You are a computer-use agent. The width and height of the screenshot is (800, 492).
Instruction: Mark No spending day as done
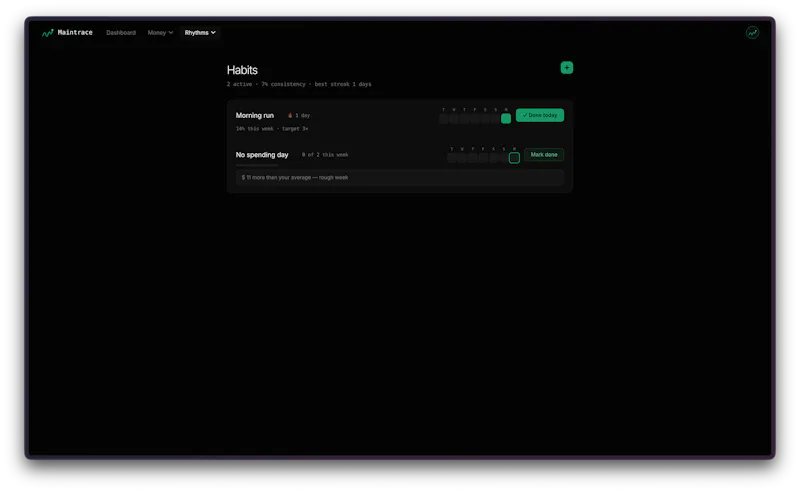544,155
